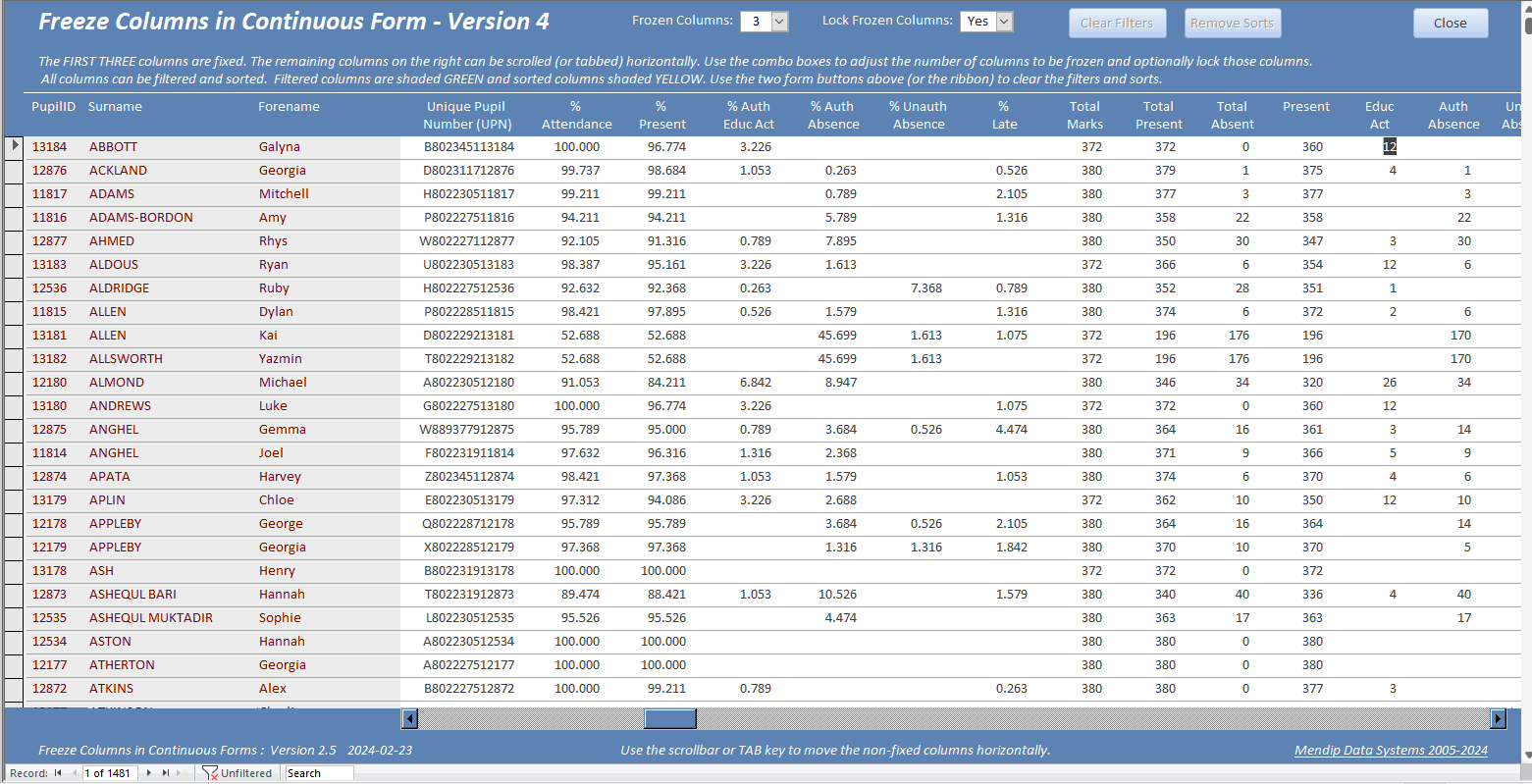Viewport: 1532px width, 784px height.
Task: Click the Total Absent column header
Action: [x=1232, y=115]
